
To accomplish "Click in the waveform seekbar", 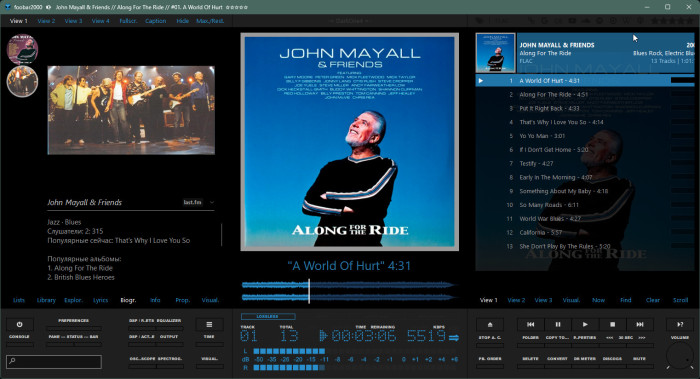I will tap(350, 291).
